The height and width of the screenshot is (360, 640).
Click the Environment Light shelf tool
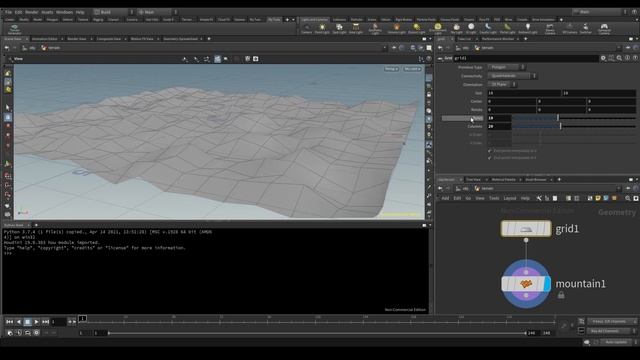[438, 29]
